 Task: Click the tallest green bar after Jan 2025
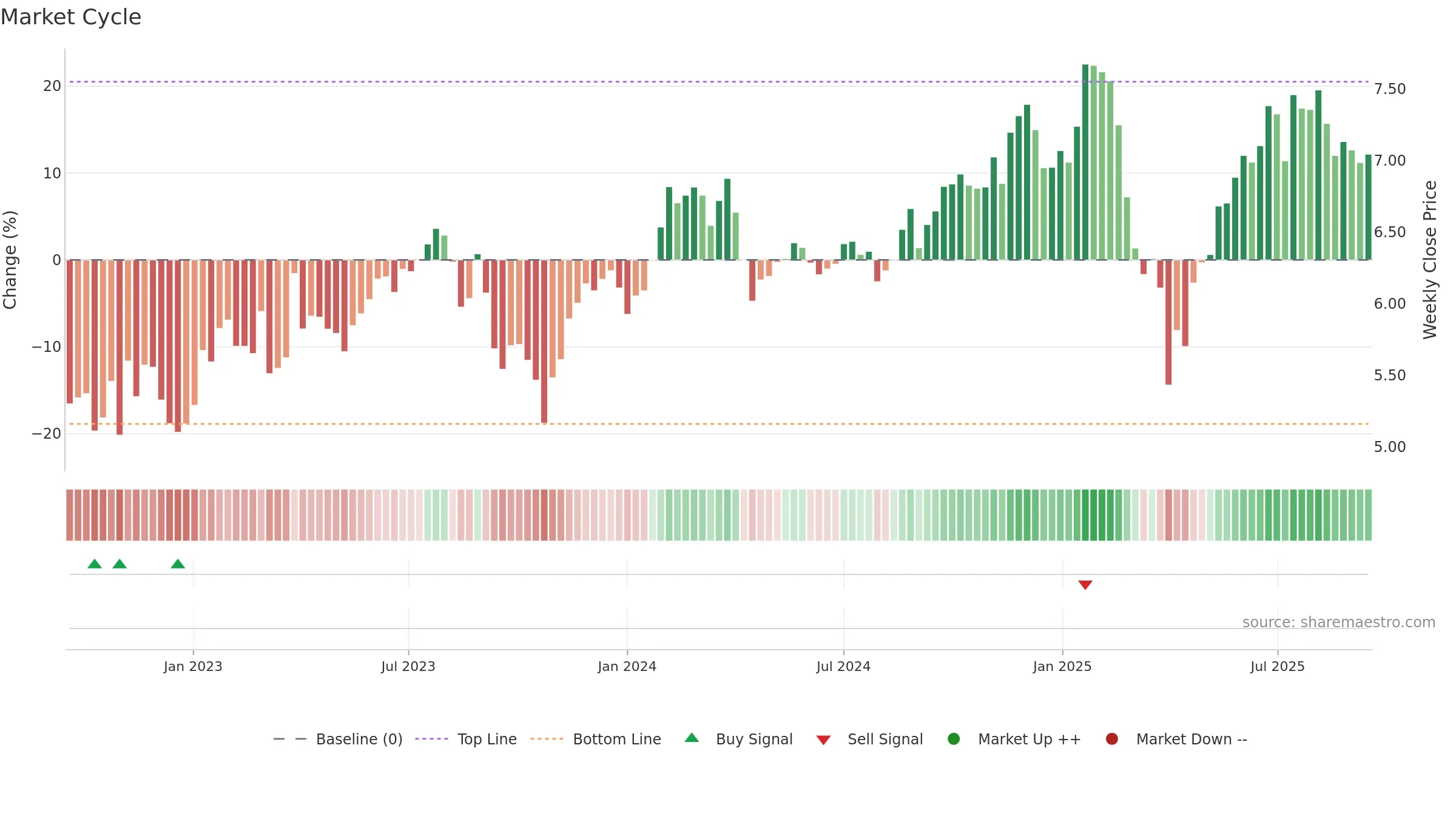pyautogui.click(x=1085, y=162)
